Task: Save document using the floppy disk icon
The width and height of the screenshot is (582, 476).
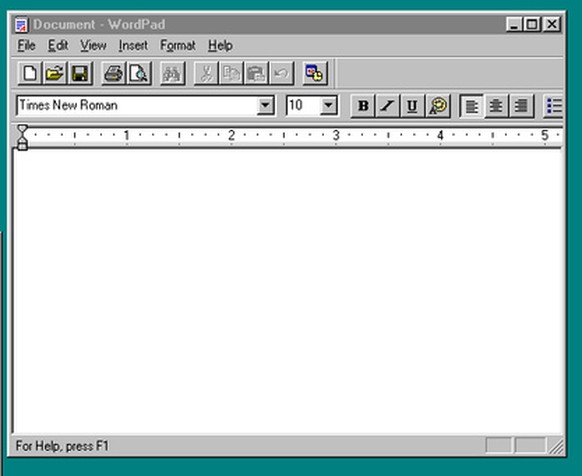Action: click(80, 73)
